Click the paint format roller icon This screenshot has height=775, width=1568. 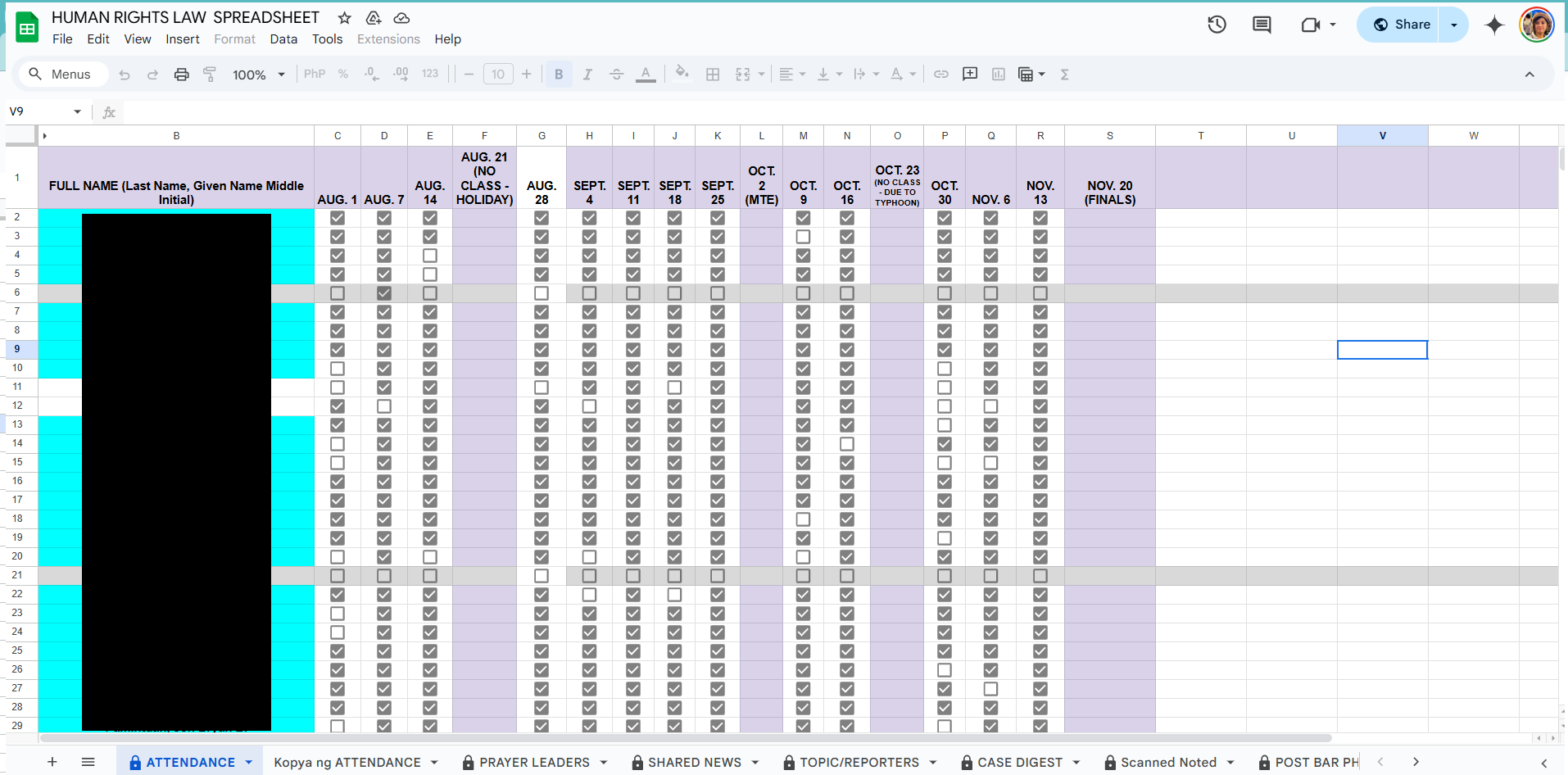(210, 75)
